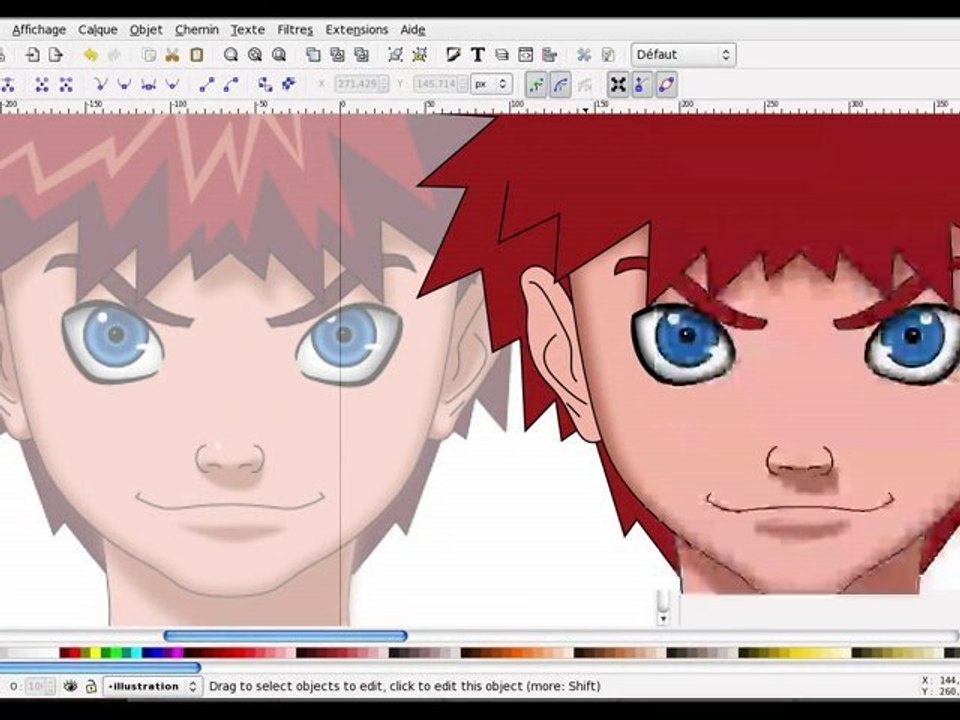Click the Export document icon
This screenshot has height=720, width=960.
click(x=56, y=55)
